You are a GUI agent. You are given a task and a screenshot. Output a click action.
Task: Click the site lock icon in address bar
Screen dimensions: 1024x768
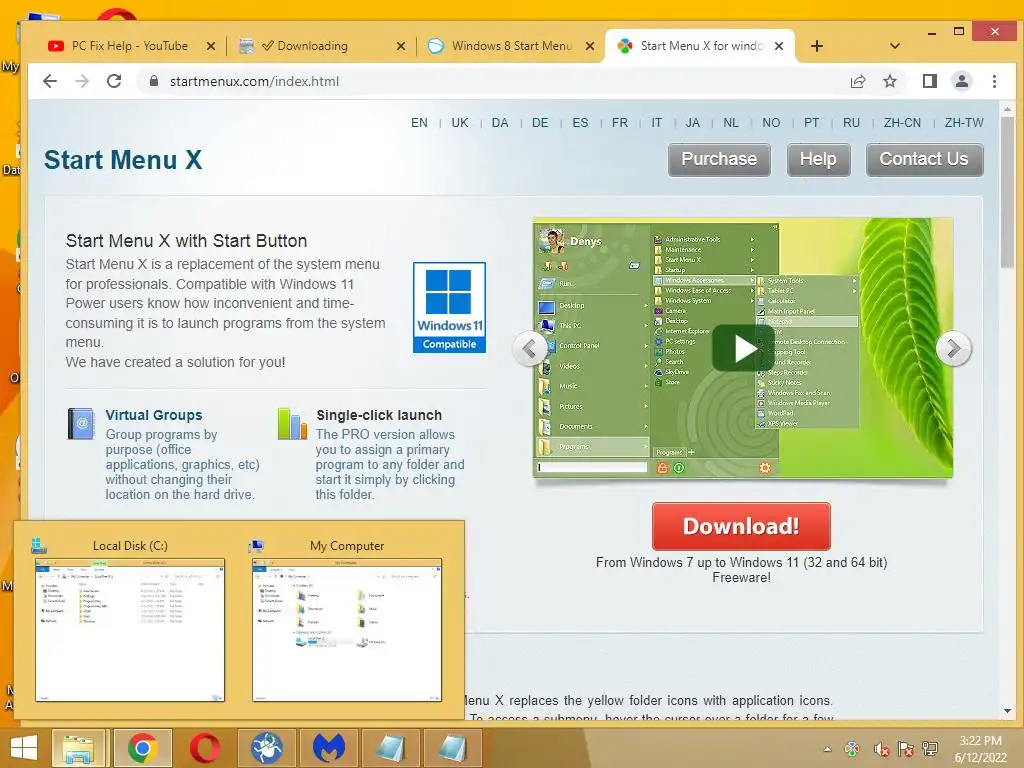(153, 81)
